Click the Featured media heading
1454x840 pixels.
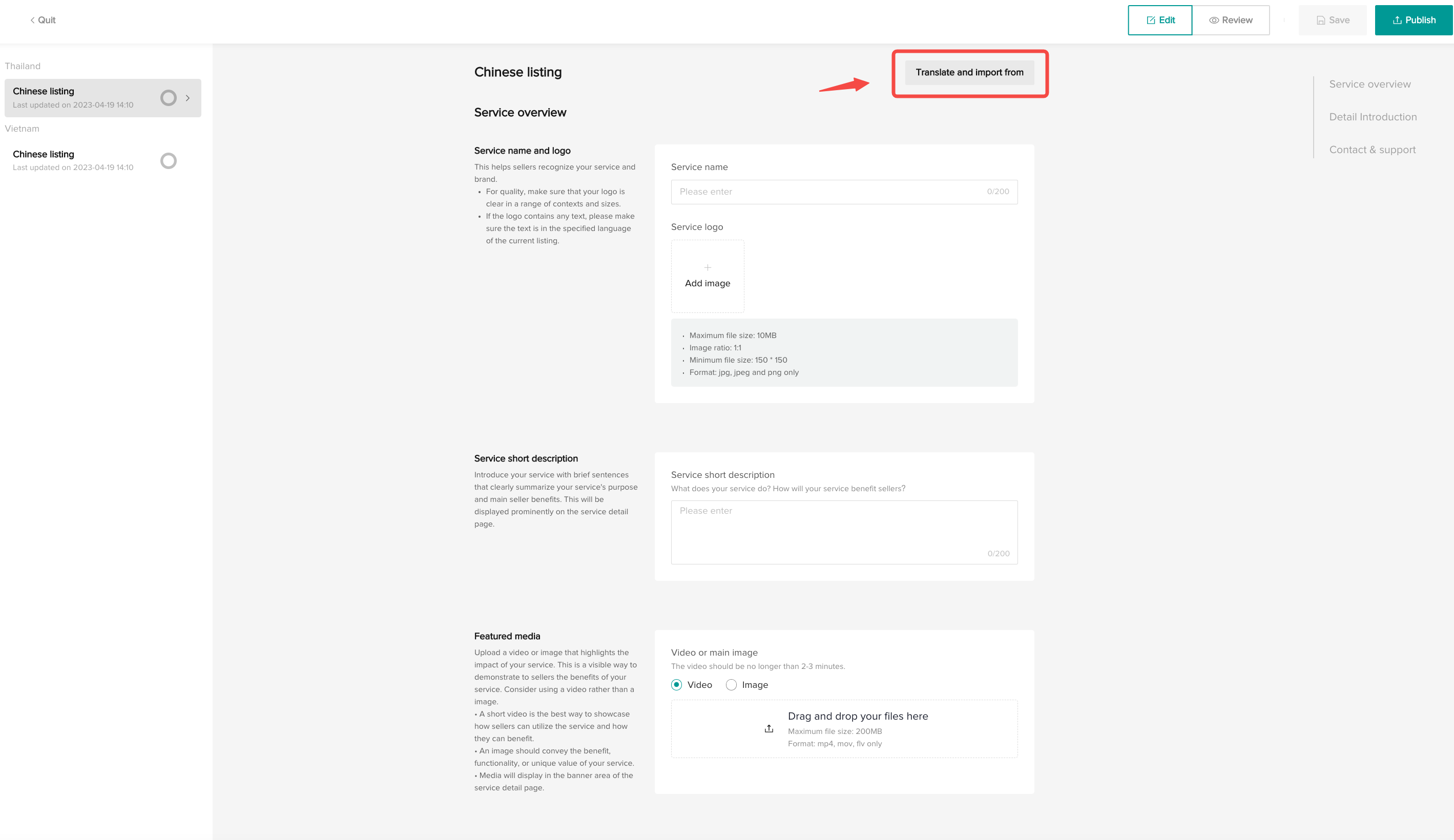pos(507,636)
